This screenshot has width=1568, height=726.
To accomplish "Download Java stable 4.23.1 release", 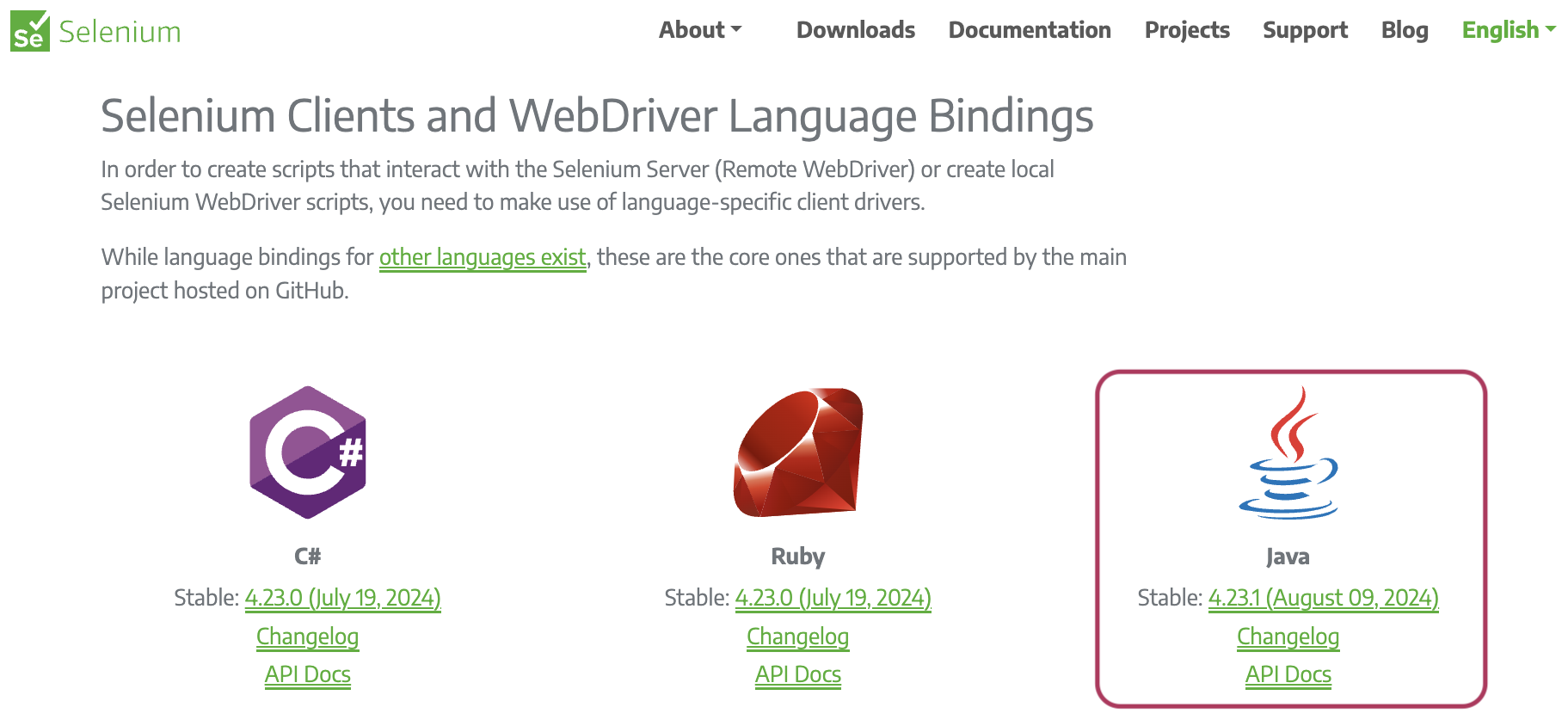I will 1323,598.
